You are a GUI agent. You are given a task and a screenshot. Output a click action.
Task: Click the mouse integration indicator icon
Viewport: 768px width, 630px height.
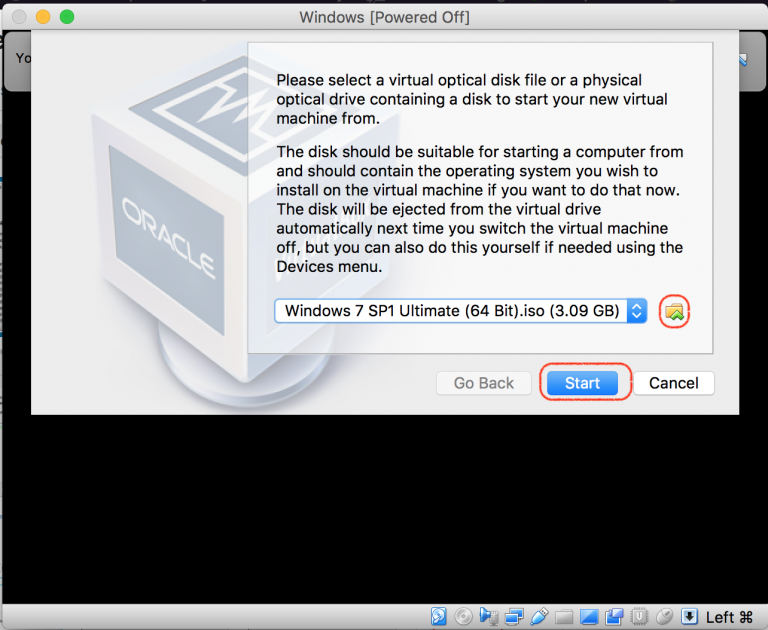tap(664, 617)
